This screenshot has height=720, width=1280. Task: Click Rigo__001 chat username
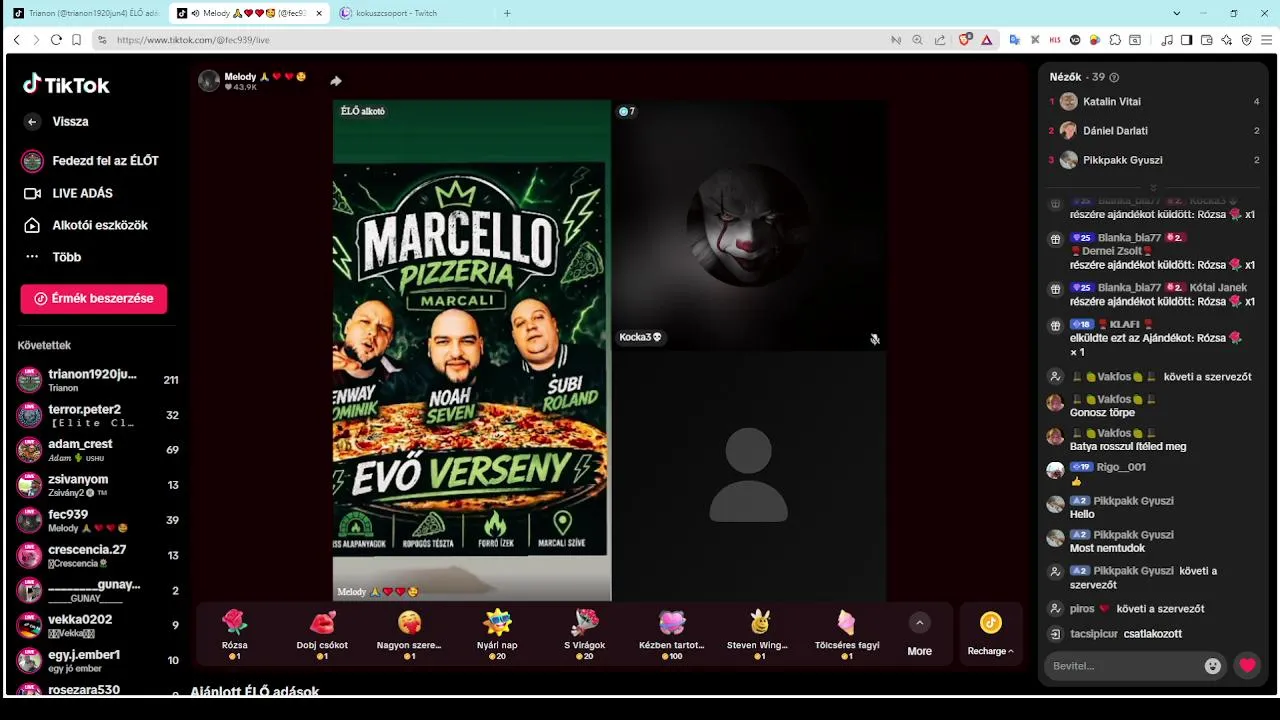point(1121,467)
